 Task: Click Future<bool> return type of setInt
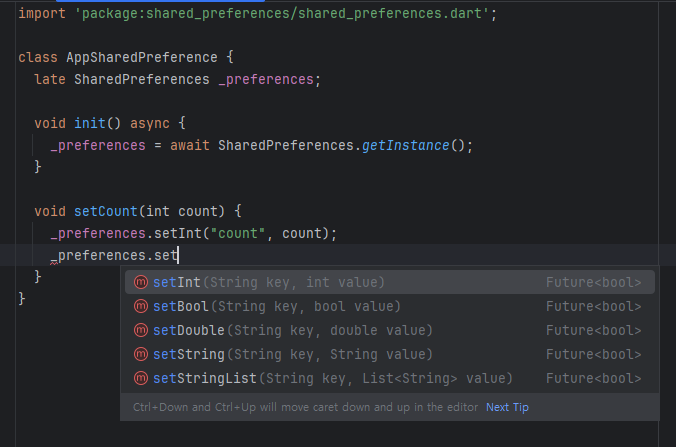coord(593,282)
